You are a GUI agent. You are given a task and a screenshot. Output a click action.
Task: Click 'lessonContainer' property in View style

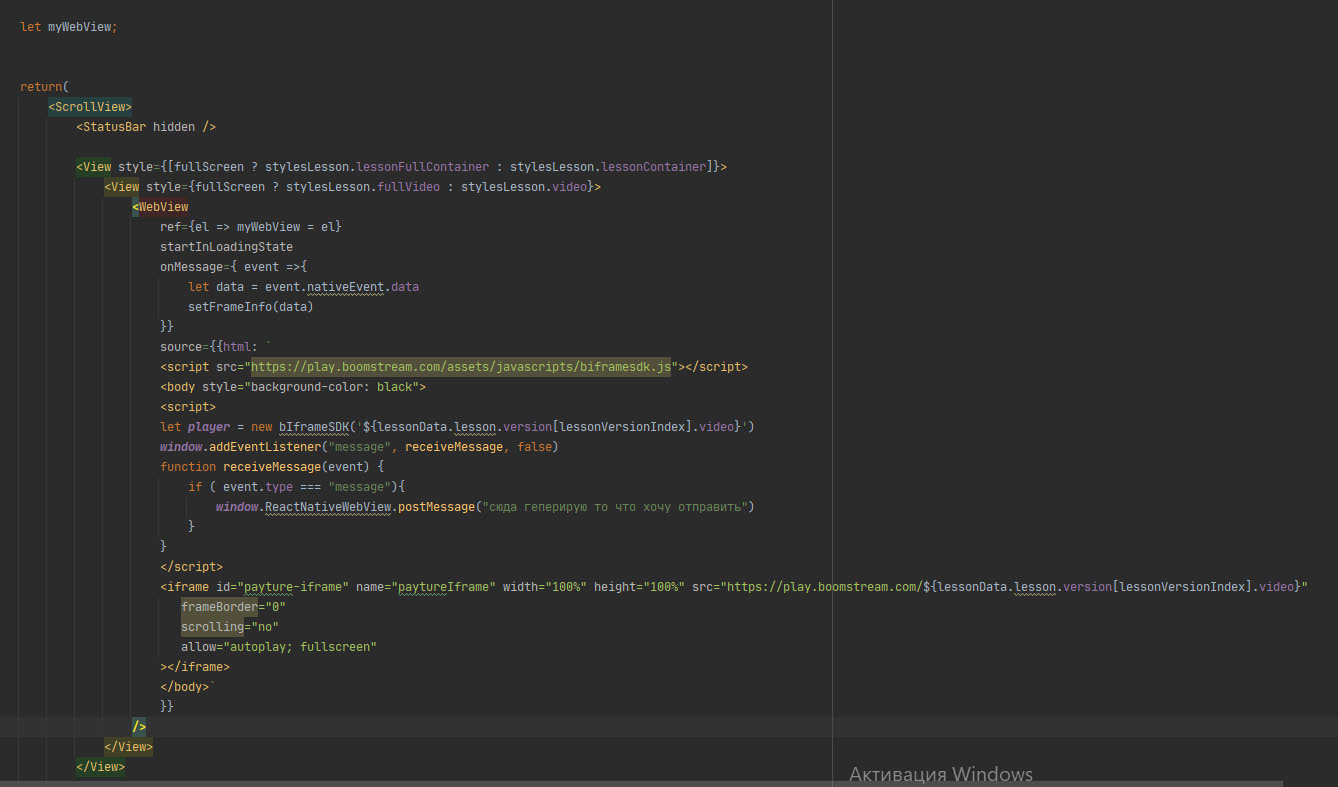click(x=655, y=166)
